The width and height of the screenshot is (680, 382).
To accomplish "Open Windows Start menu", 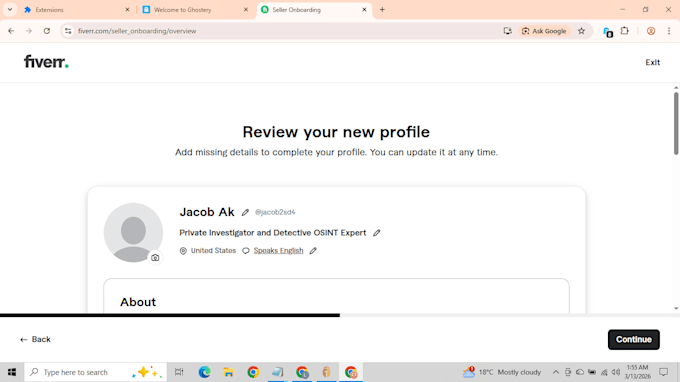I will tap(12, 372).
